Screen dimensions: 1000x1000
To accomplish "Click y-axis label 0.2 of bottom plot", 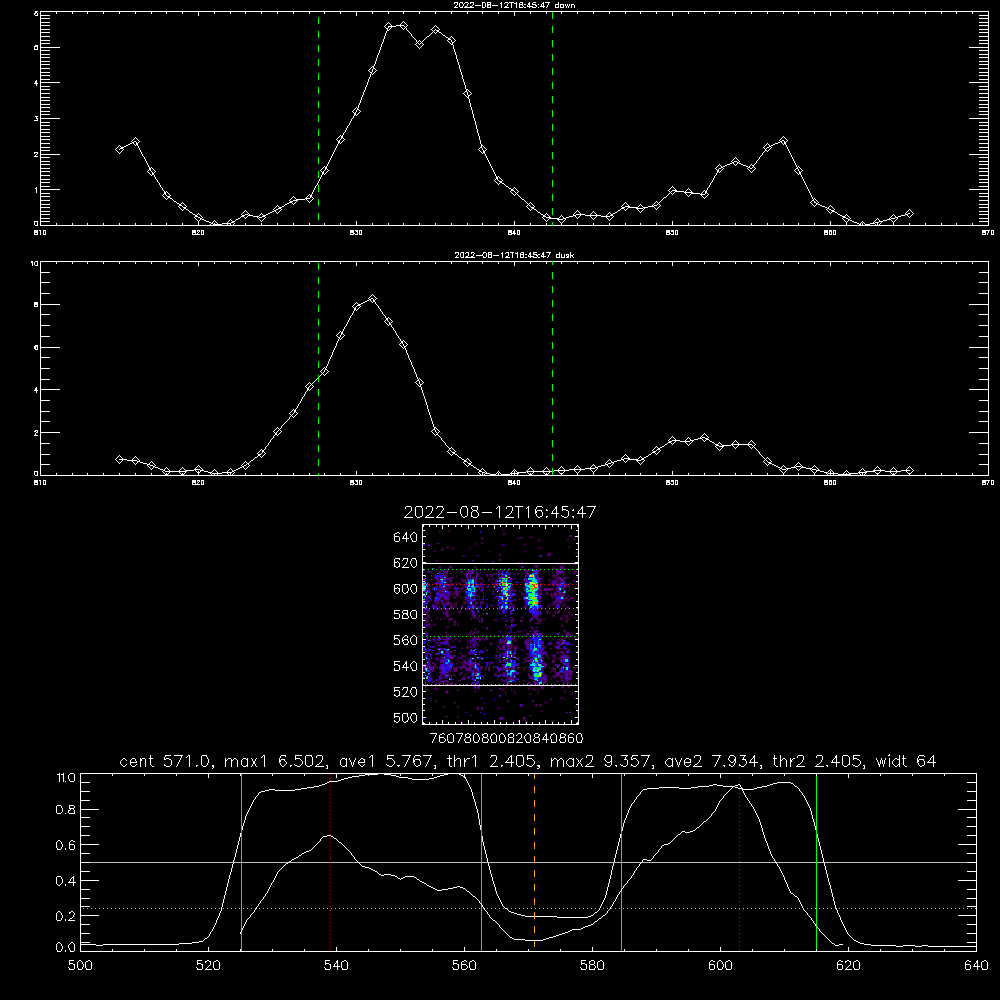I will coord(66,916).
